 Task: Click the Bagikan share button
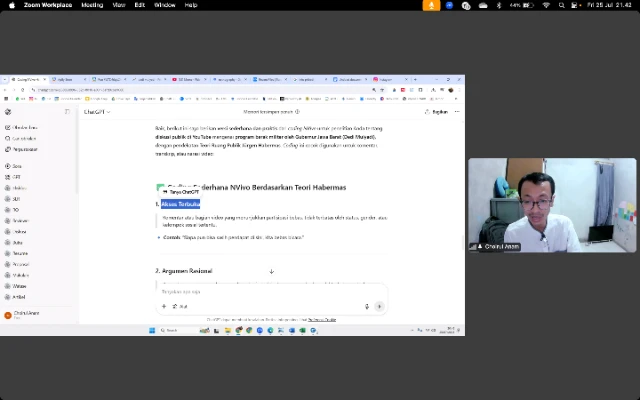(x=436, y=112)
